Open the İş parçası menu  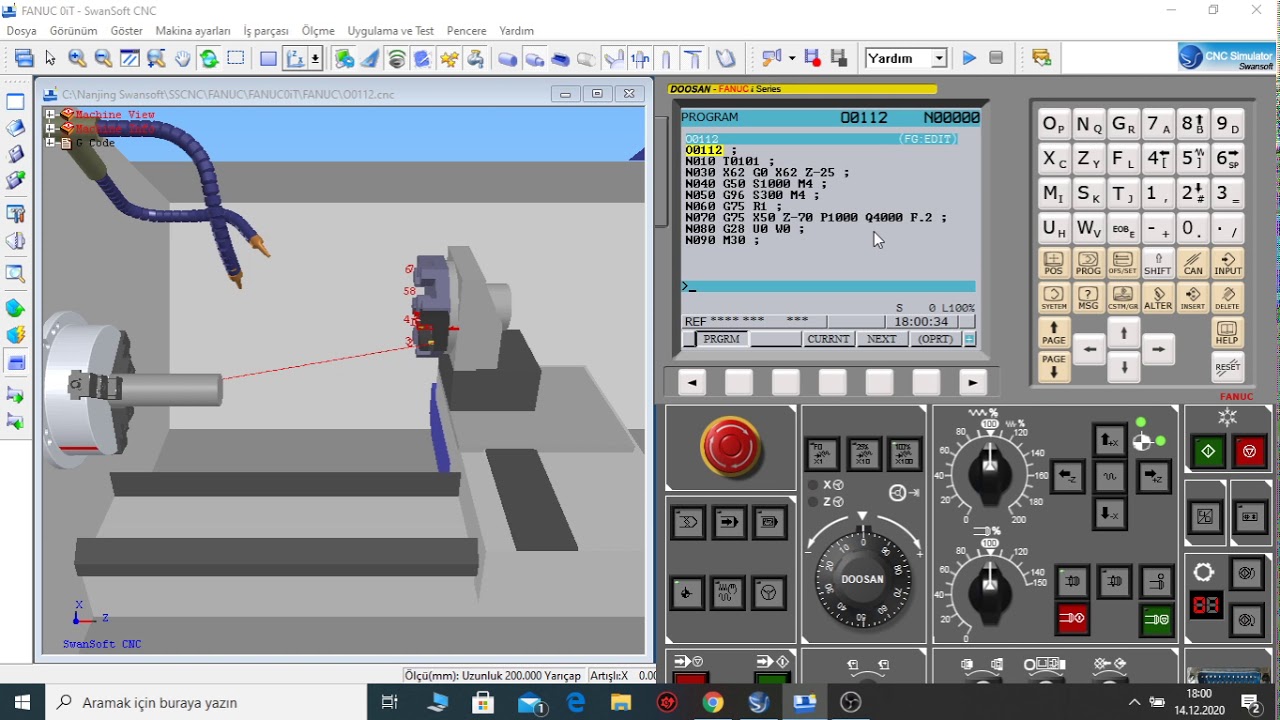(x=266, y=31)
